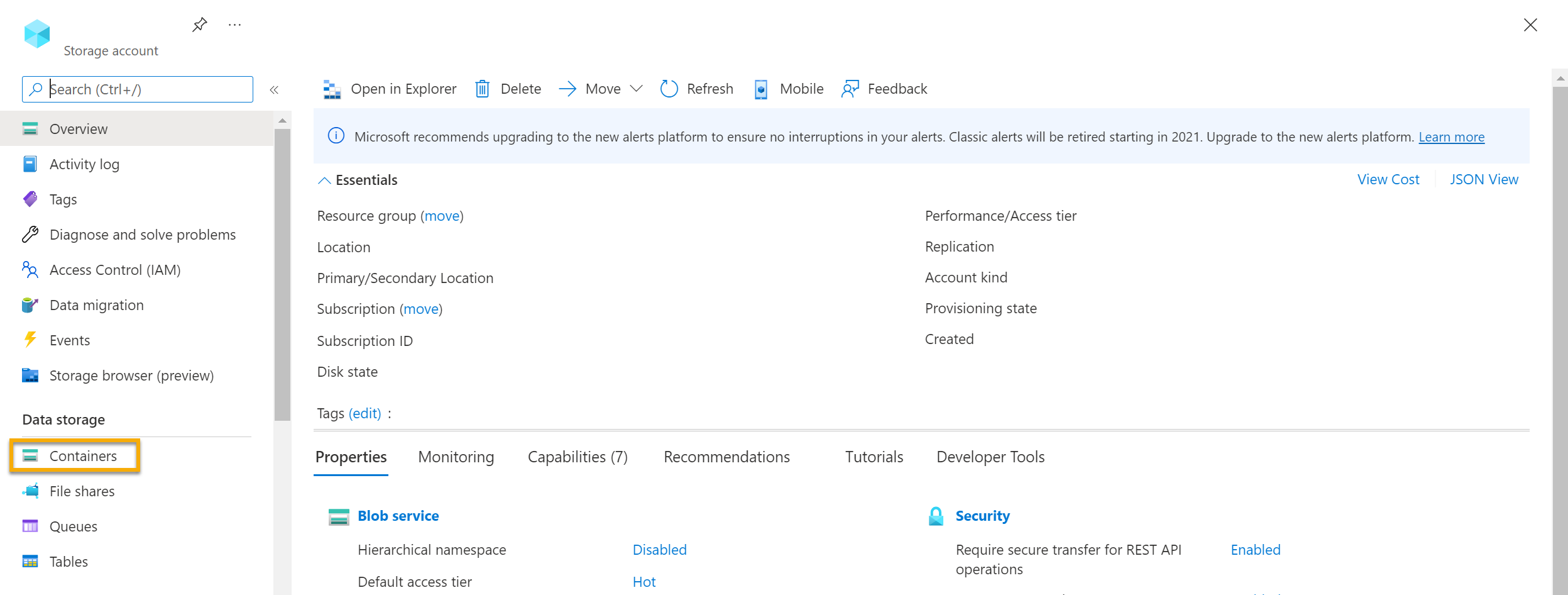This screenshot has width=1568, height=595.
Task: Open the JSON View link
Action: 1484,180
